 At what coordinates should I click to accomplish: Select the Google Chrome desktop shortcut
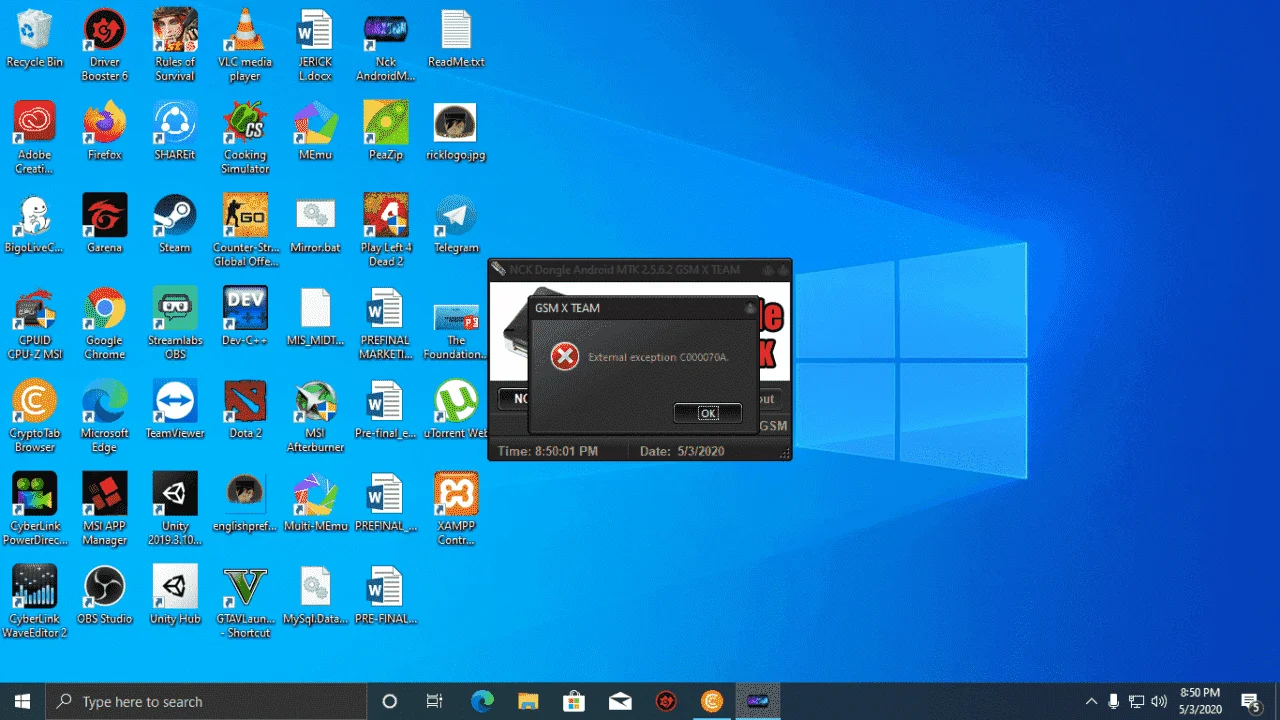105,325
